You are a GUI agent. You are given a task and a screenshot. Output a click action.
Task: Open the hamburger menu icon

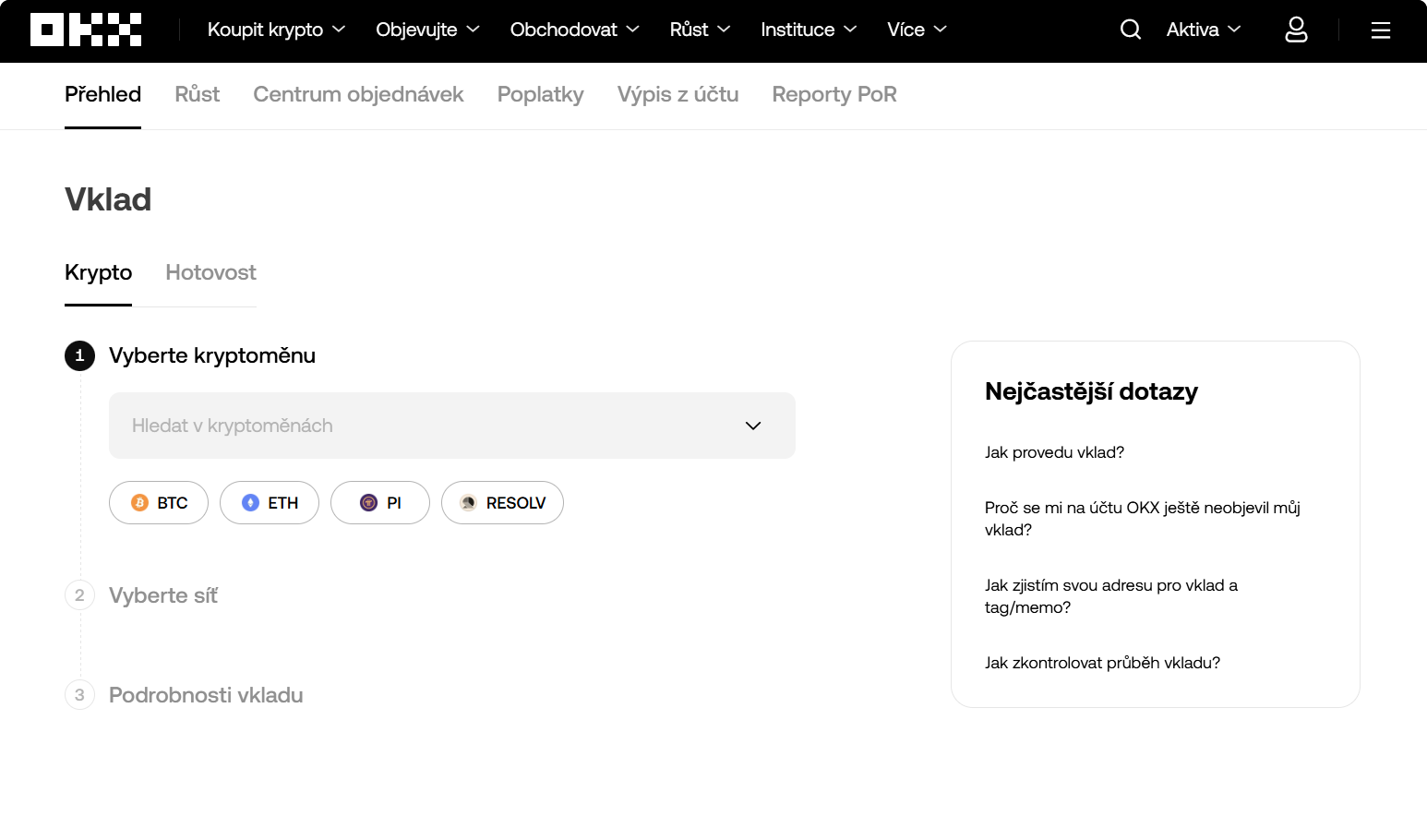coord(1380,30)
